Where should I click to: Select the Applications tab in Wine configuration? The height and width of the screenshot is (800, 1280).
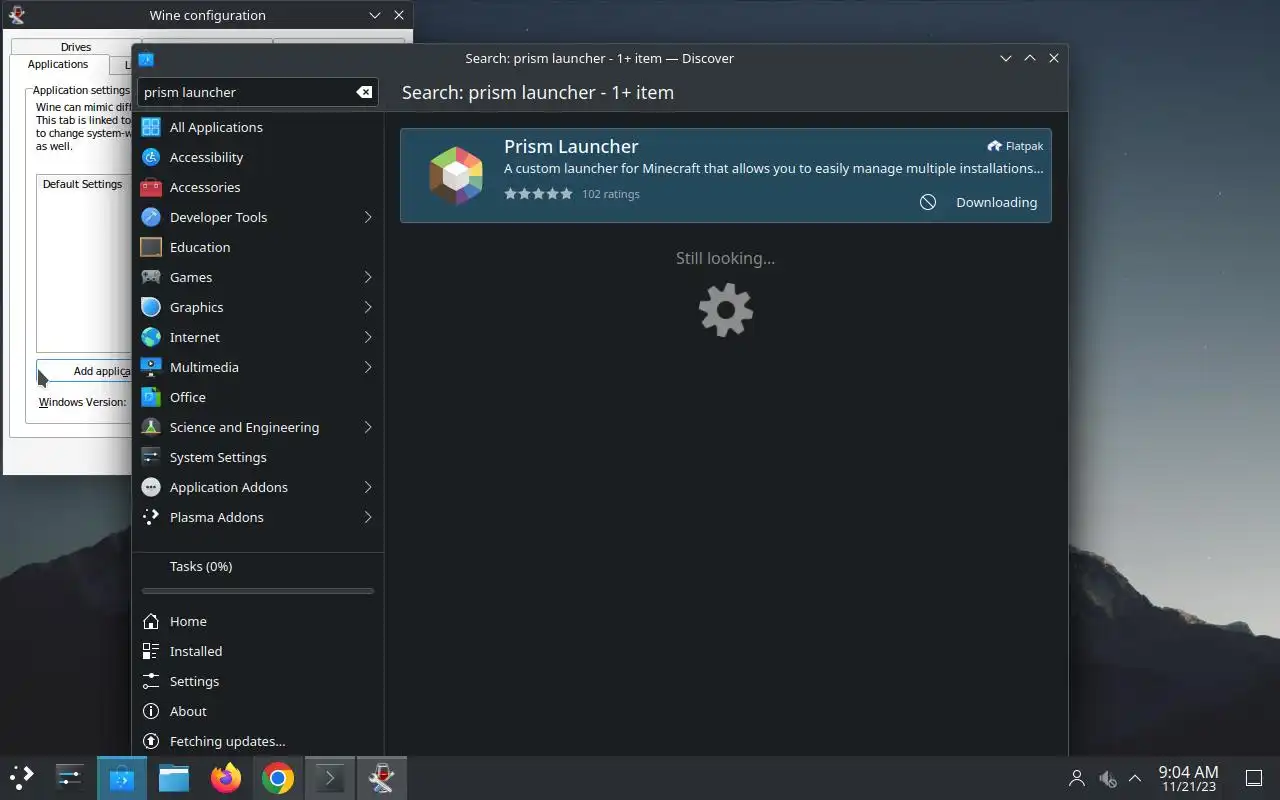58,64
